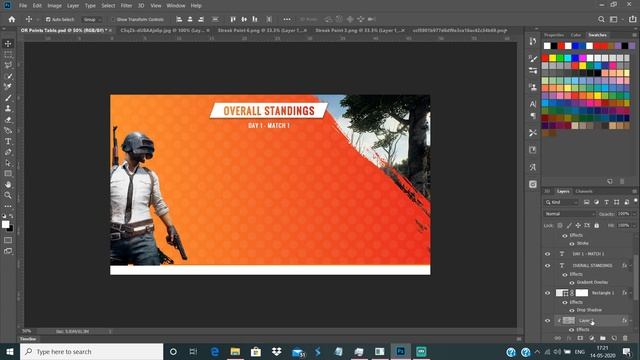Open the File menu
640x360 pixels.
(x=23, y=6)
